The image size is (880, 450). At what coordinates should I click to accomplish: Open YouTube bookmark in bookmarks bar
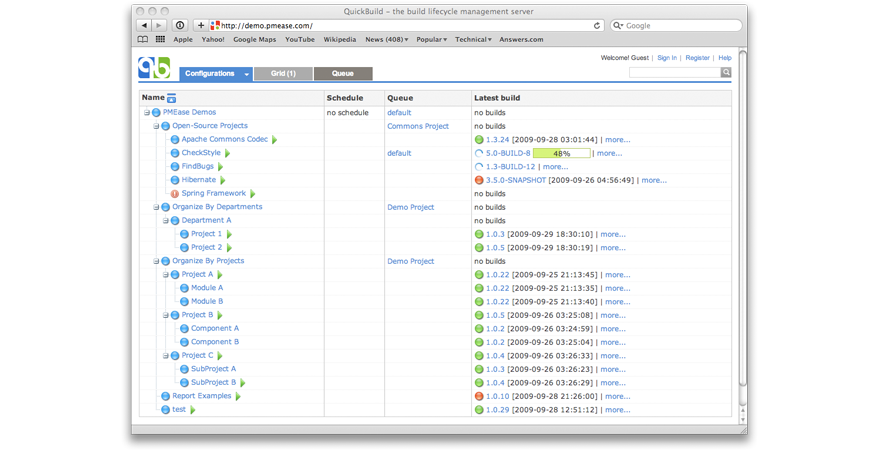pyautogui.click(x=300, y=39)
